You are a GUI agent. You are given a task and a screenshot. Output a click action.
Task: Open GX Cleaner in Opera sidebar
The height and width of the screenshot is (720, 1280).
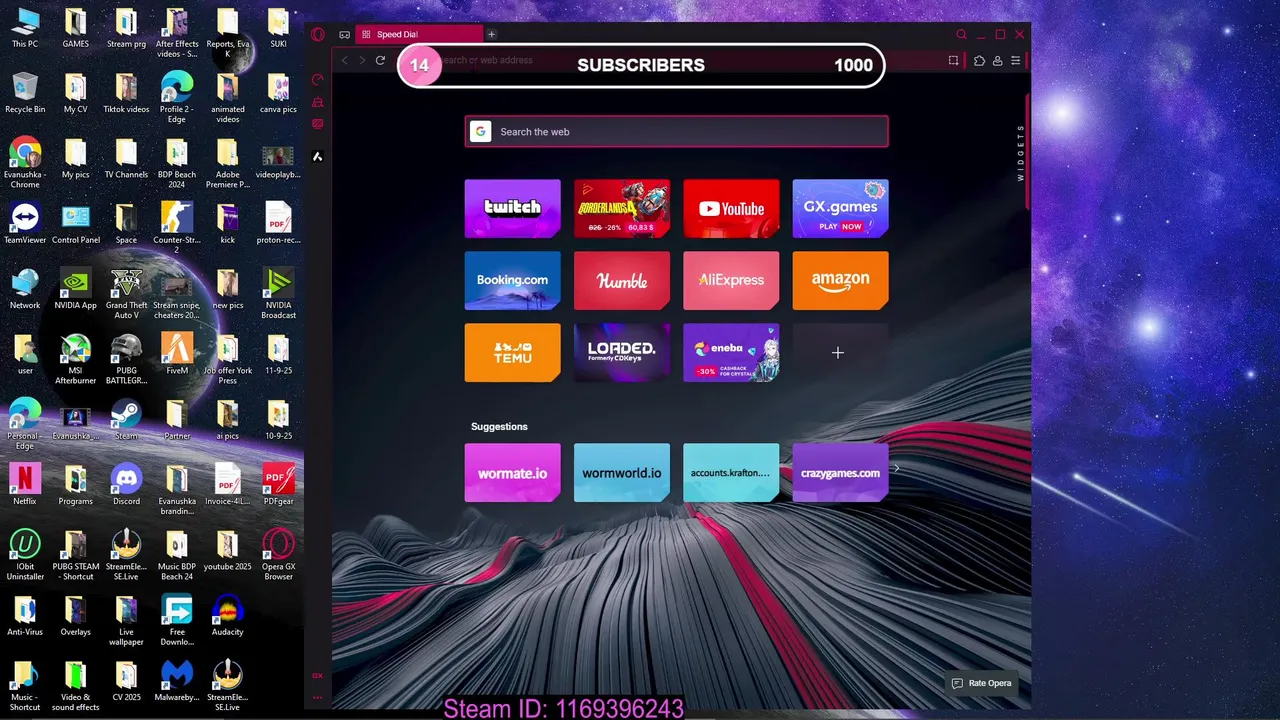point(318,102)
